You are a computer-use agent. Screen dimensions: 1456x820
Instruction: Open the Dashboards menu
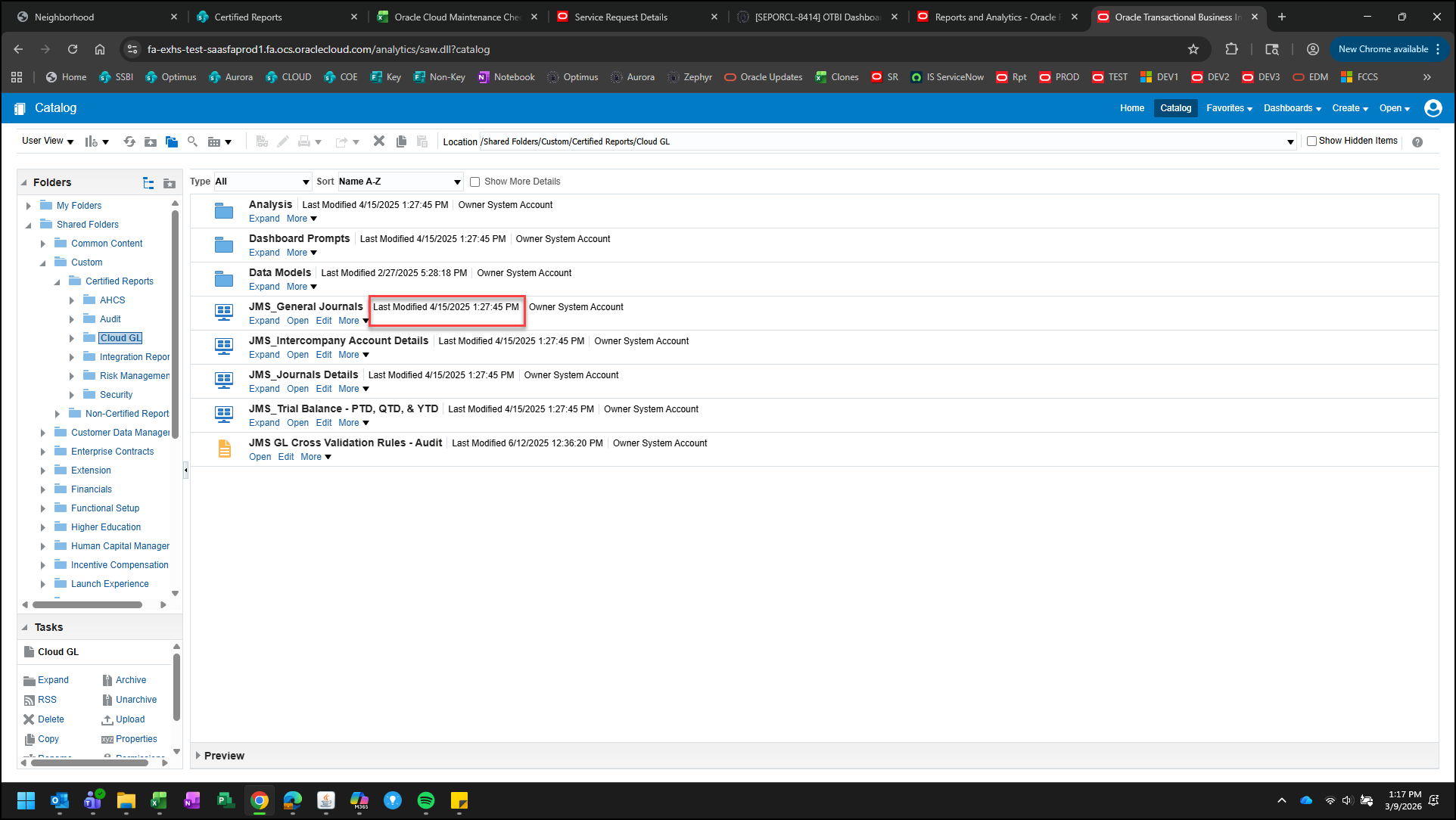point(1291,108)
